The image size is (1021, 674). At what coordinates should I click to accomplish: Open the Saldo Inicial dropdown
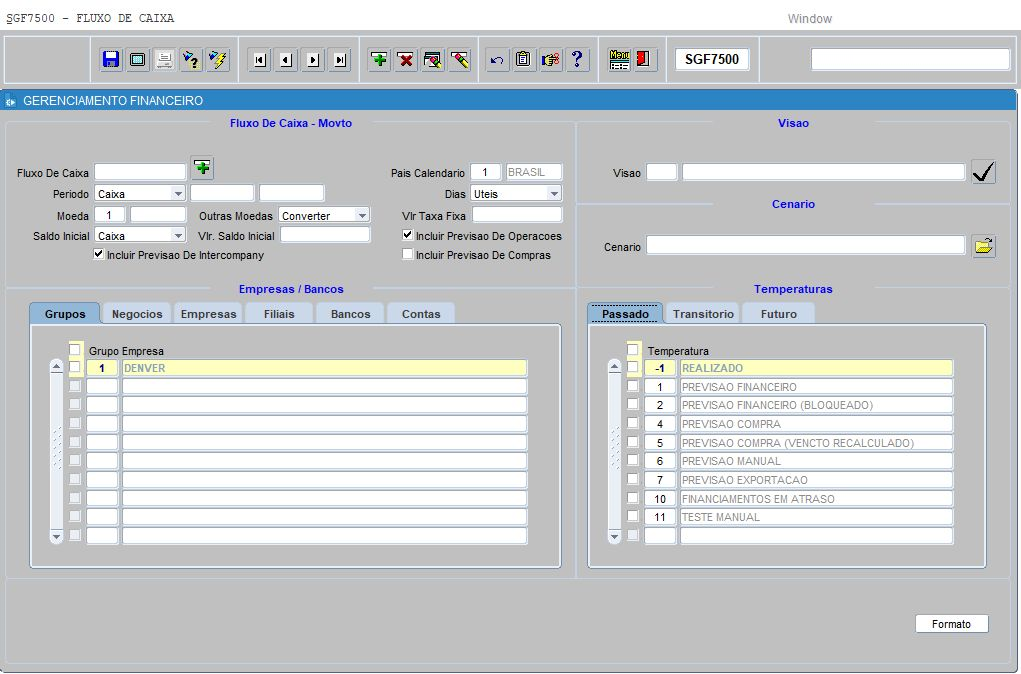pos(178,235)
